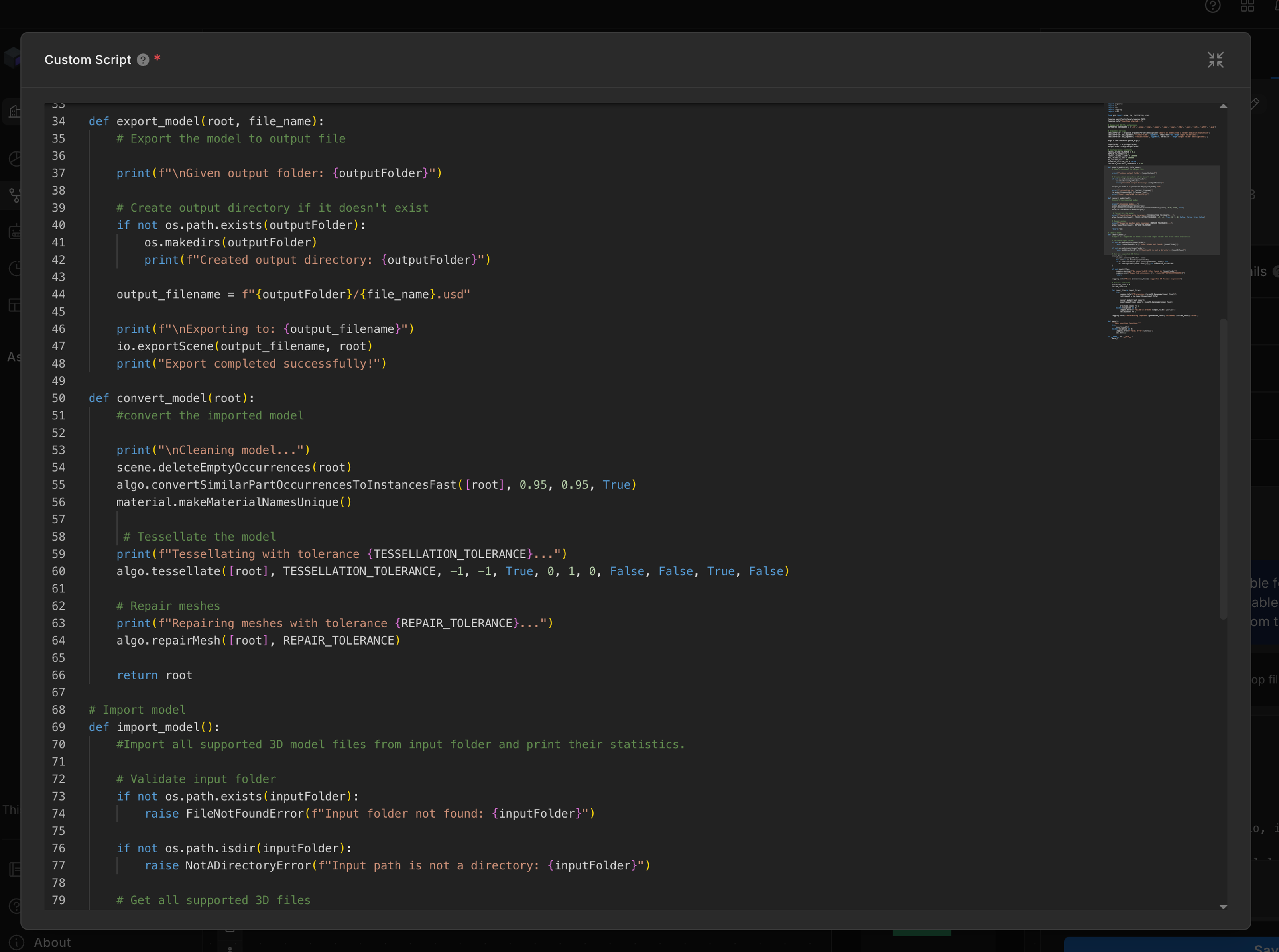Click the scroll-down arrow of the code editor
The width and height of the screenshot is (1279, 952).
pos(1222,907)
